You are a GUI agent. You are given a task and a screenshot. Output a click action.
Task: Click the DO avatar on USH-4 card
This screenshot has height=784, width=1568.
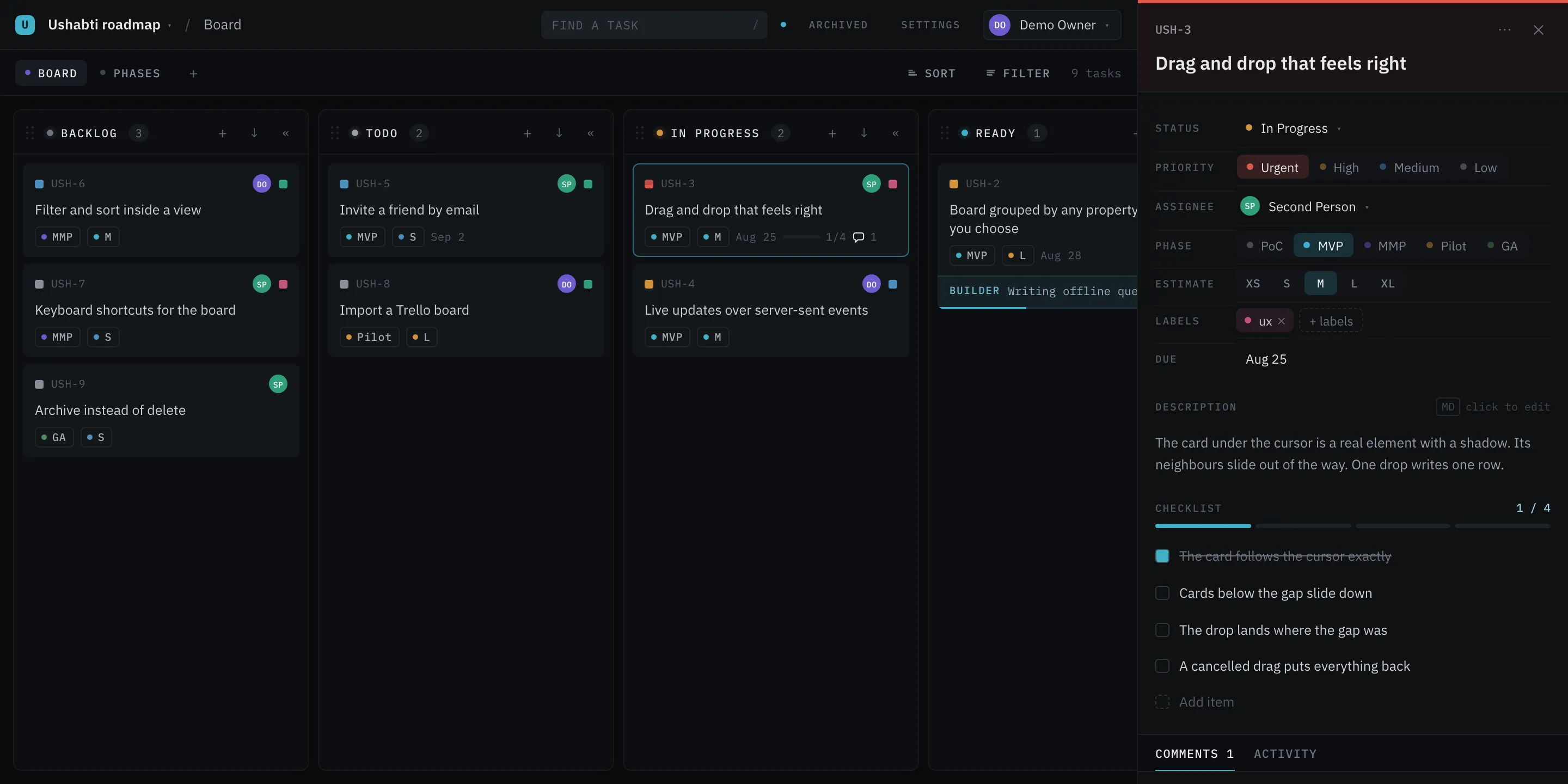click(872, 284)
